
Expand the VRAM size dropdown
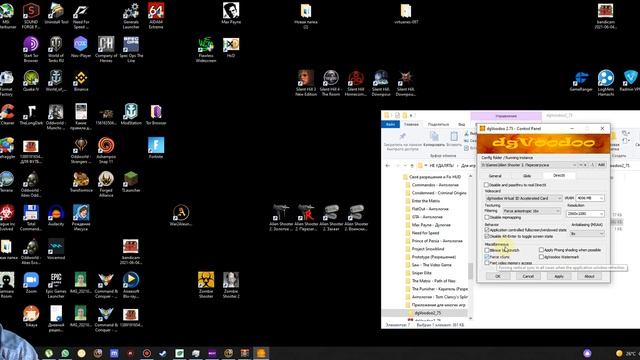click(x=589, y=198)
